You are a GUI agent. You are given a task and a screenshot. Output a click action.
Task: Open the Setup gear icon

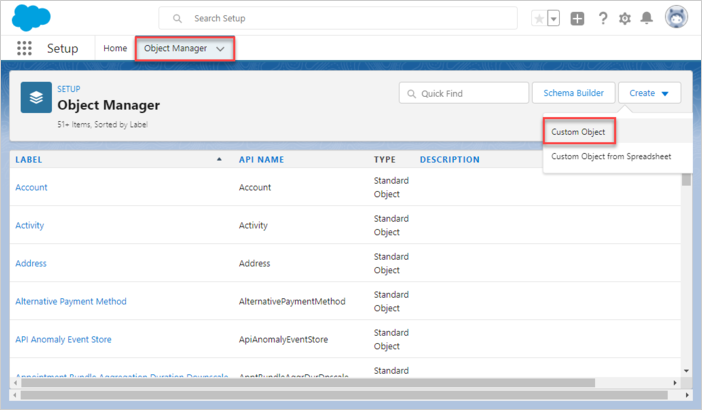(625, 19)
